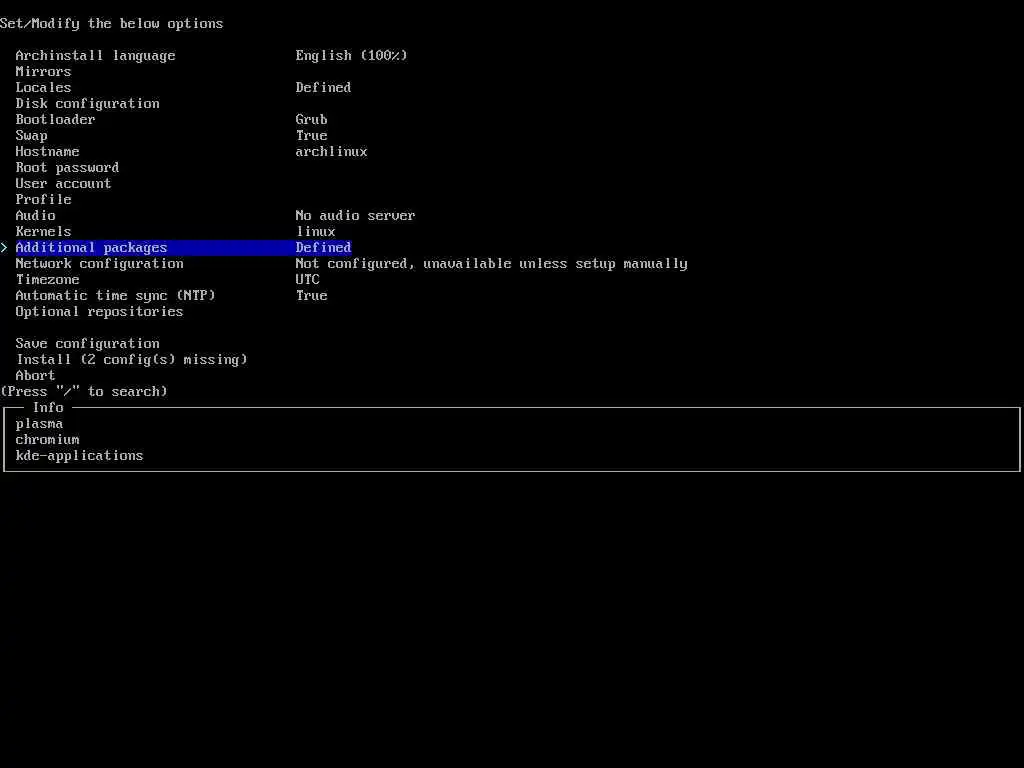Open the Mirrors menu entry

[43, 71]
